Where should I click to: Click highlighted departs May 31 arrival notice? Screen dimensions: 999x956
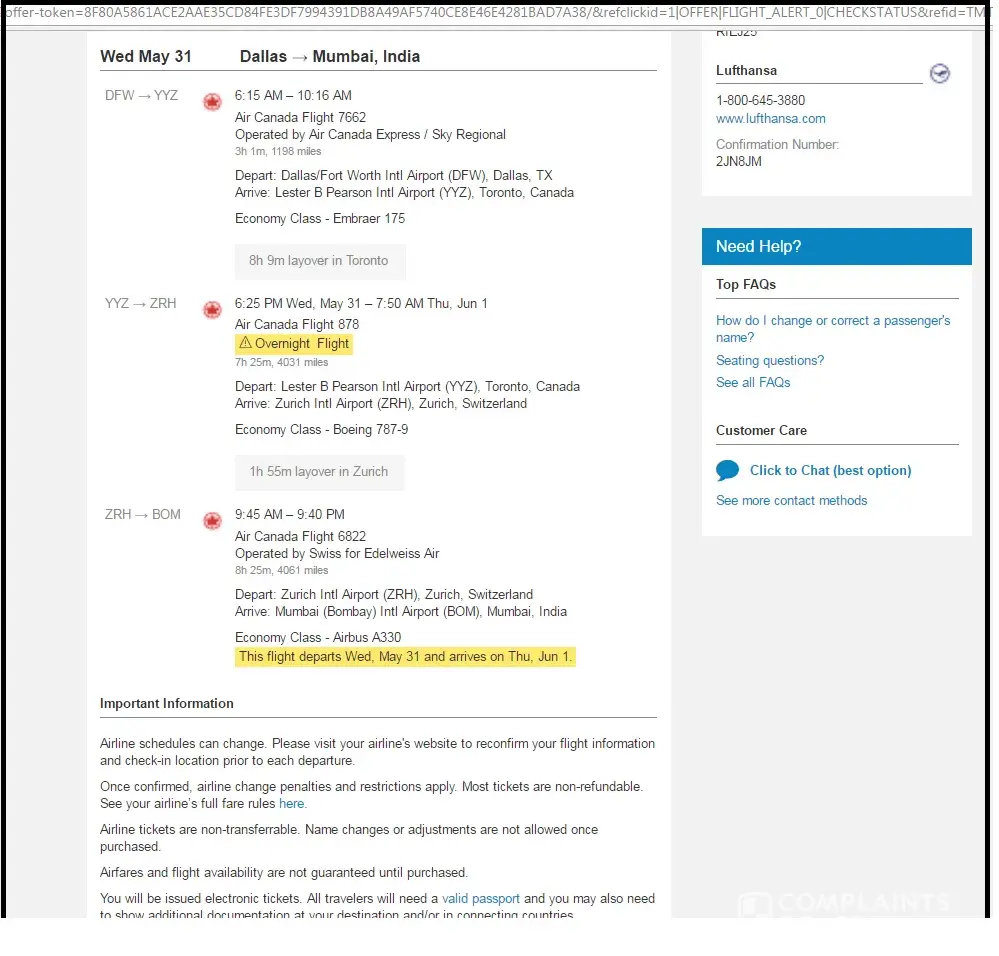(405, 657)
